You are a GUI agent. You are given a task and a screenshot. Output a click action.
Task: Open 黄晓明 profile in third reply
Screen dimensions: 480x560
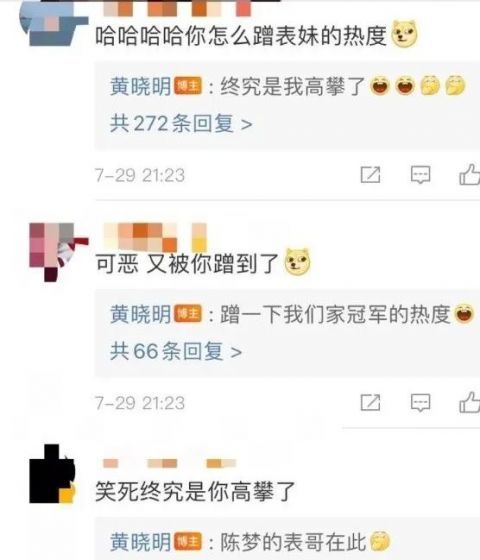pyautogui.click(x=140, y=542)
